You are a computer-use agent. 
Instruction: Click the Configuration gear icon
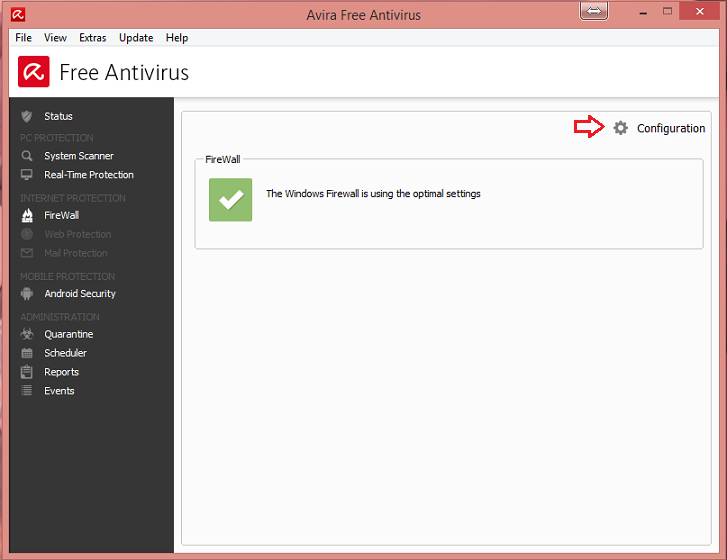(x=621, y=128)
